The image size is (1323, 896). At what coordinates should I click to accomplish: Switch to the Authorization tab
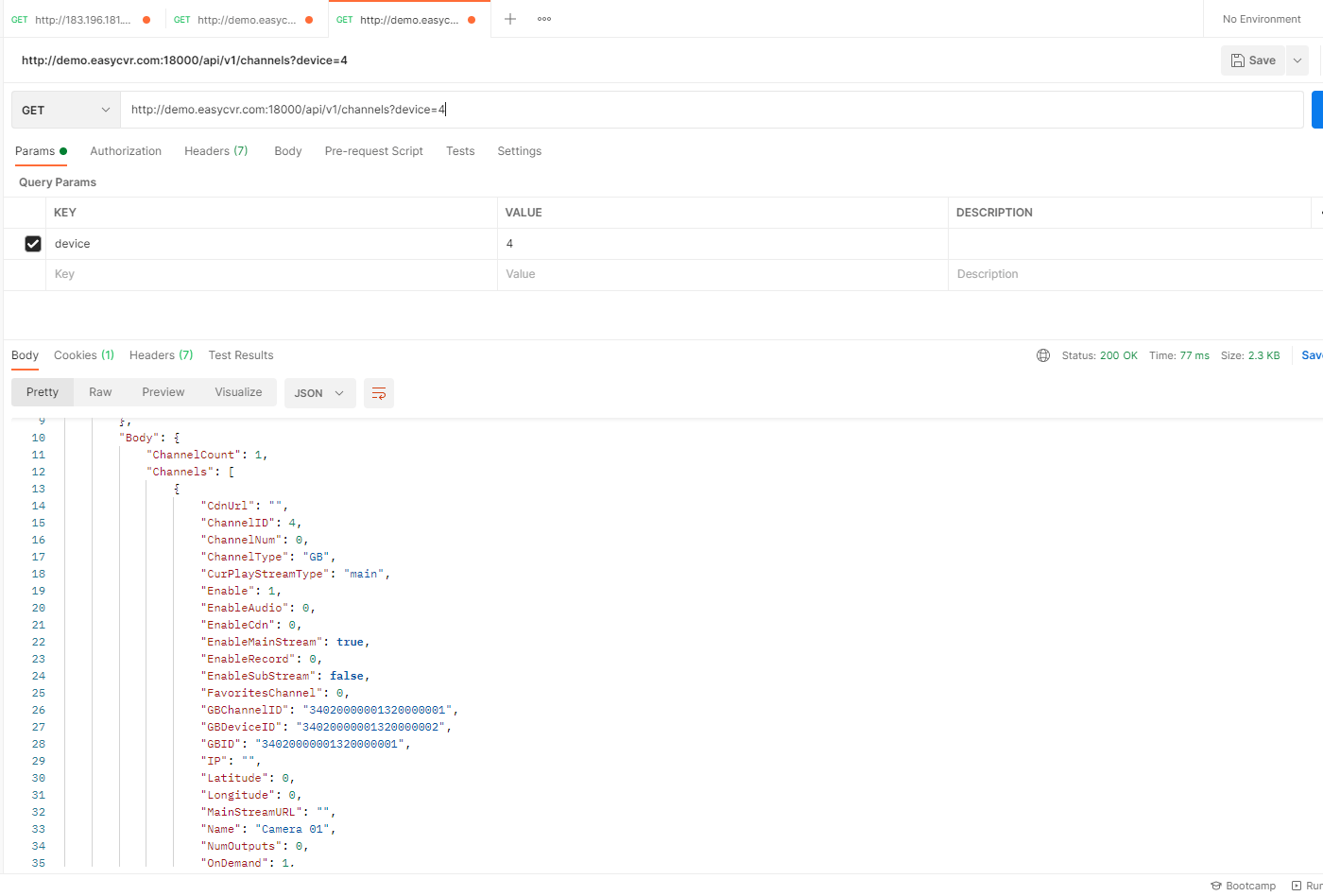click(126, 151)
